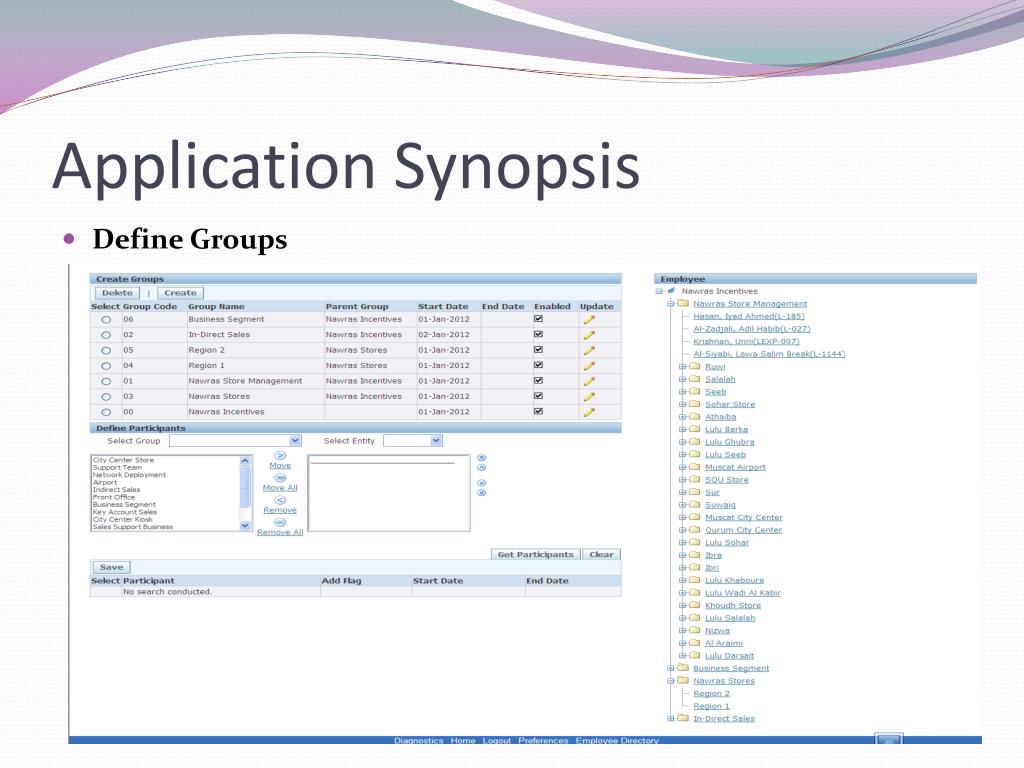Screen dimensions: 1024x768
Task: Toggle Enabled checkbox for group code 00
Action: coord(539,411)
